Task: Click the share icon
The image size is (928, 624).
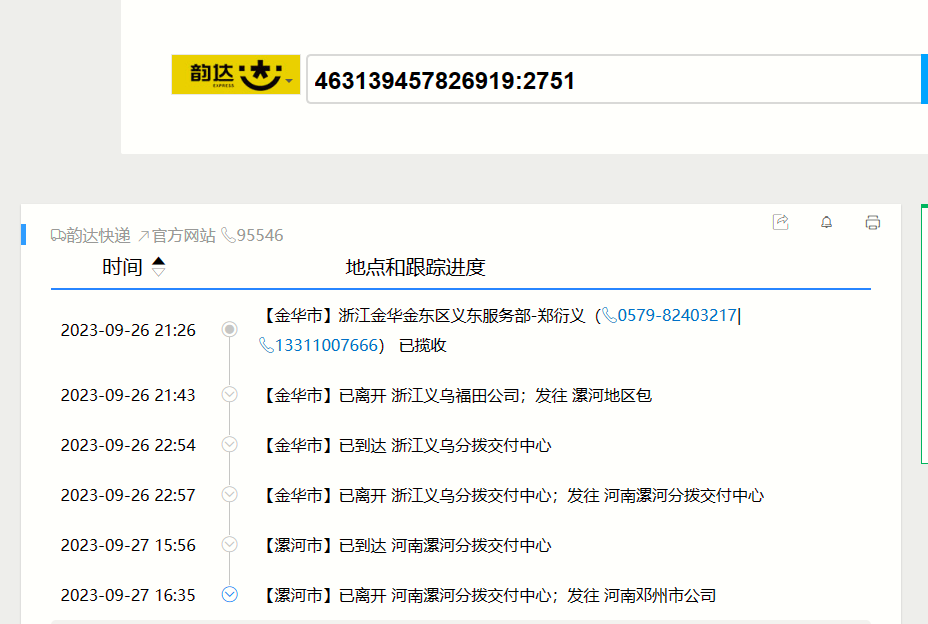Action: 781,222
